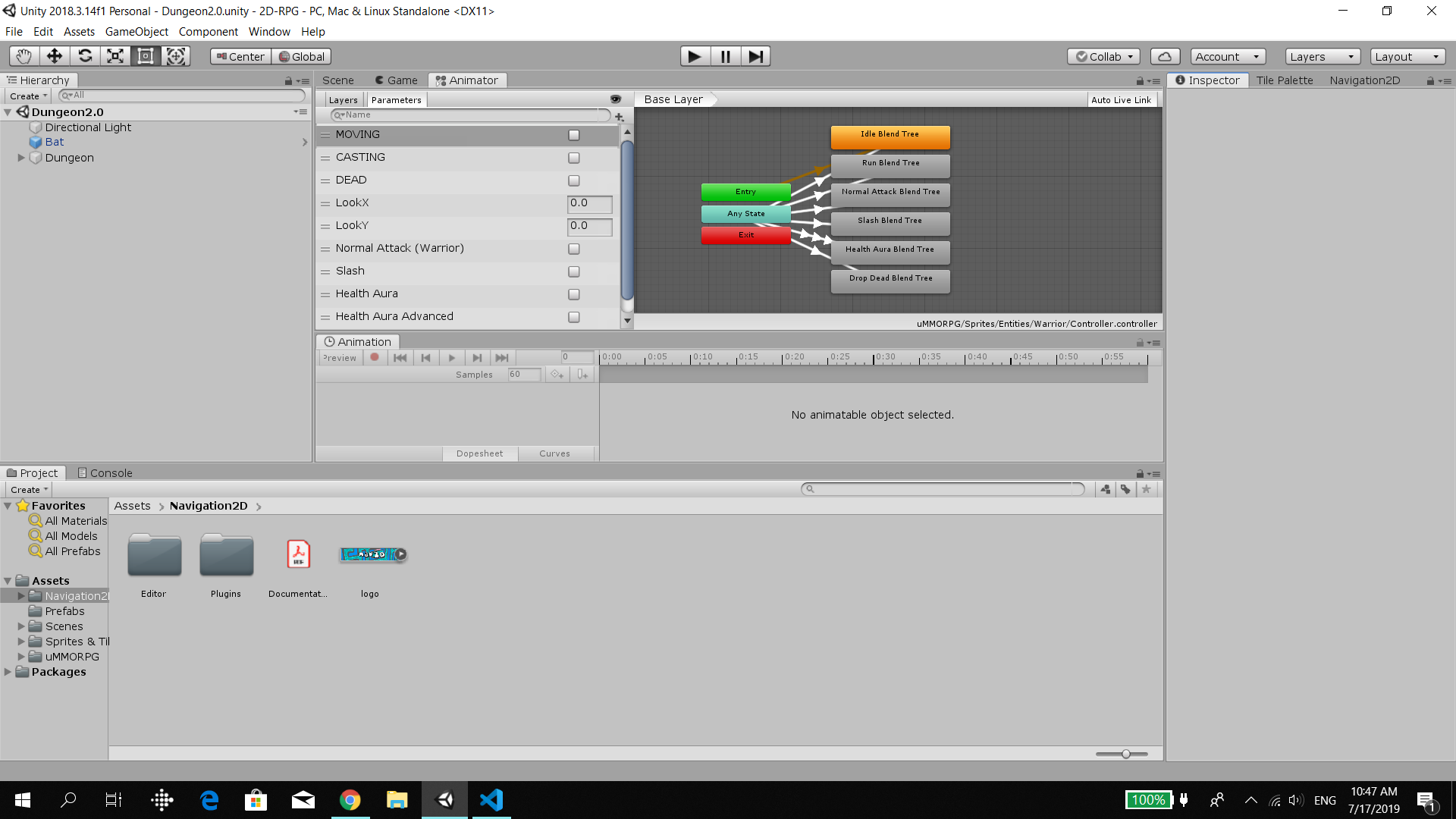Open the GameObject menu
Image resolution: width=1456 pixels, height=819 pixels.
(136, 31)
